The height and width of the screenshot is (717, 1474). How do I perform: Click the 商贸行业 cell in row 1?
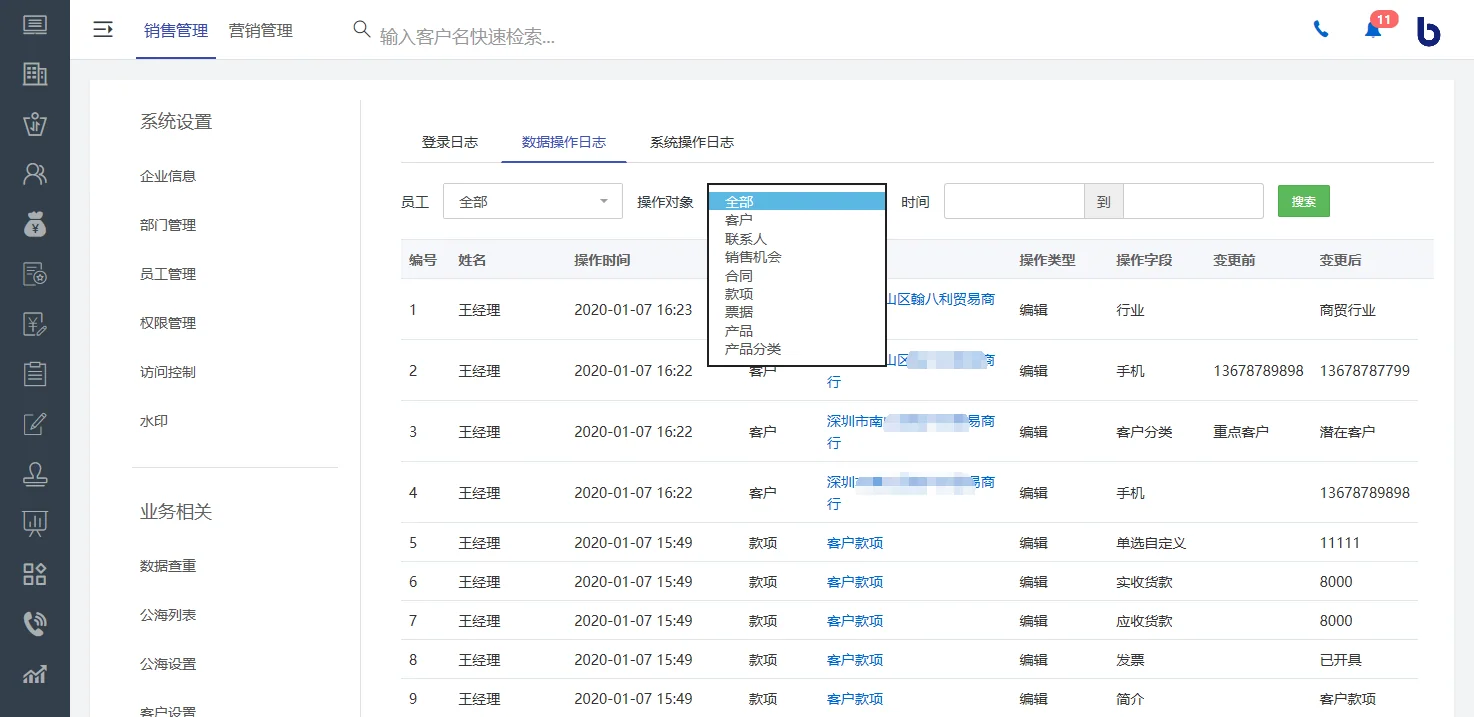[1347, 310]
